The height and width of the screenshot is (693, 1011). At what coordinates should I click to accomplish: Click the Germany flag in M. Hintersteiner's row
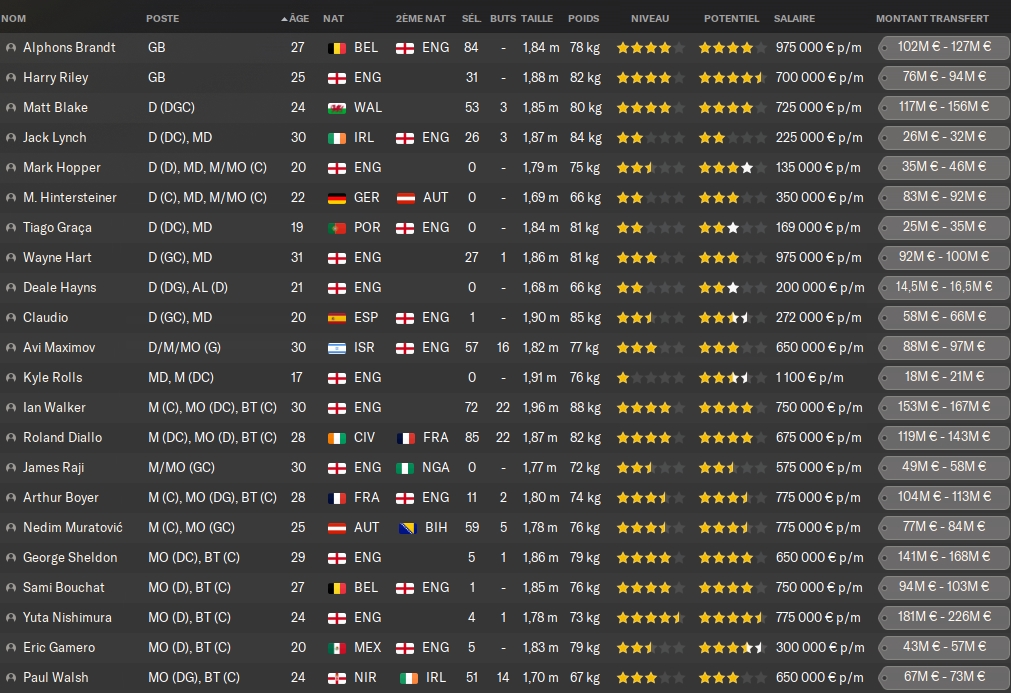[337, 197]
